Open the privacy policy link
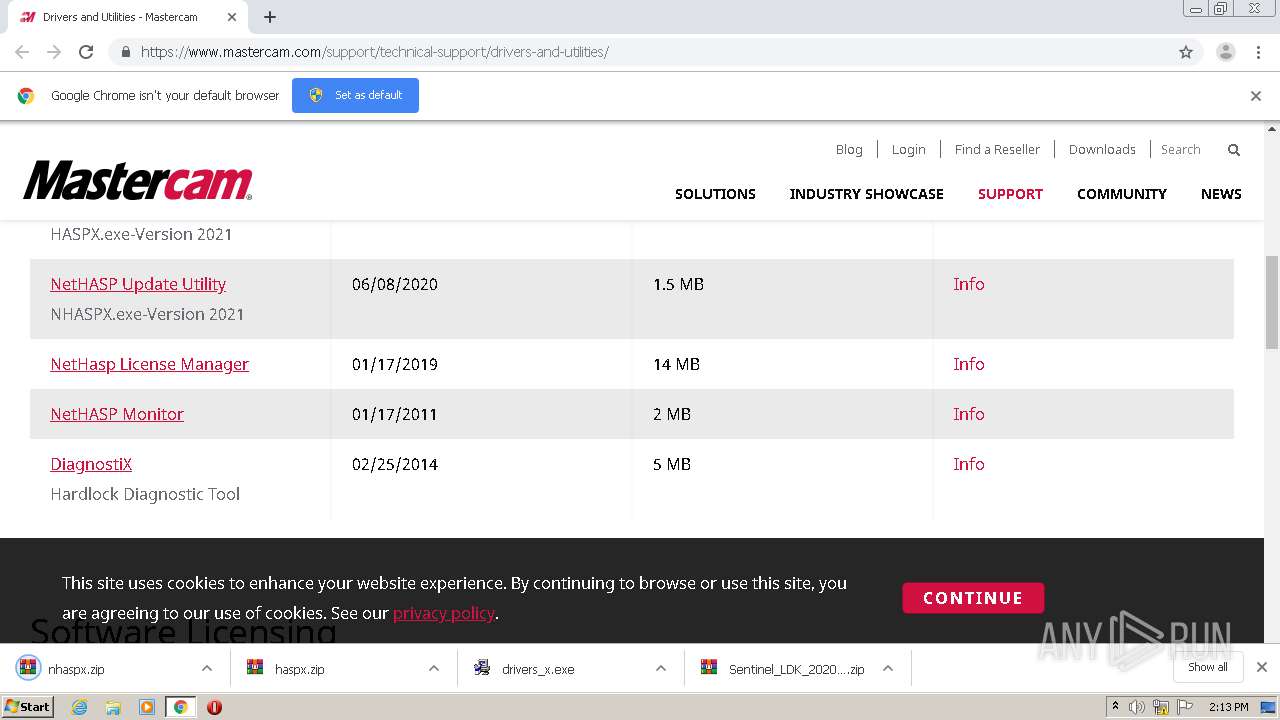Viewport: 1280px width, 720px height. coord(444,613)
